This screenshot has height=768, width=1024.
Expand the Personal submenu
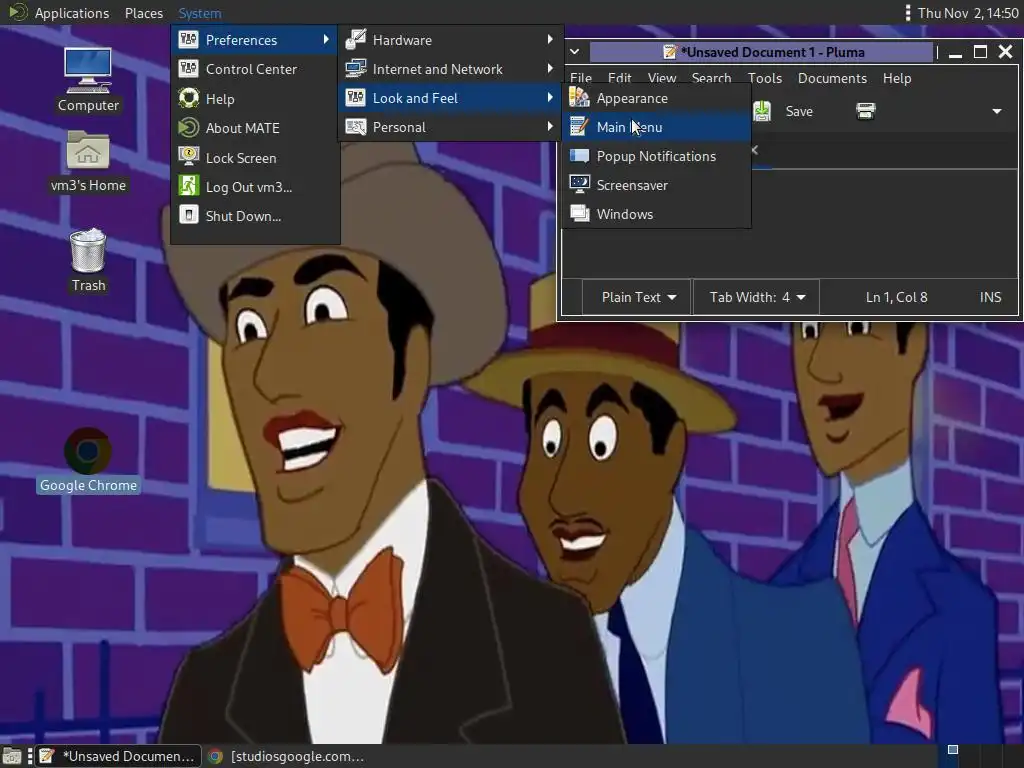[450, 127]
